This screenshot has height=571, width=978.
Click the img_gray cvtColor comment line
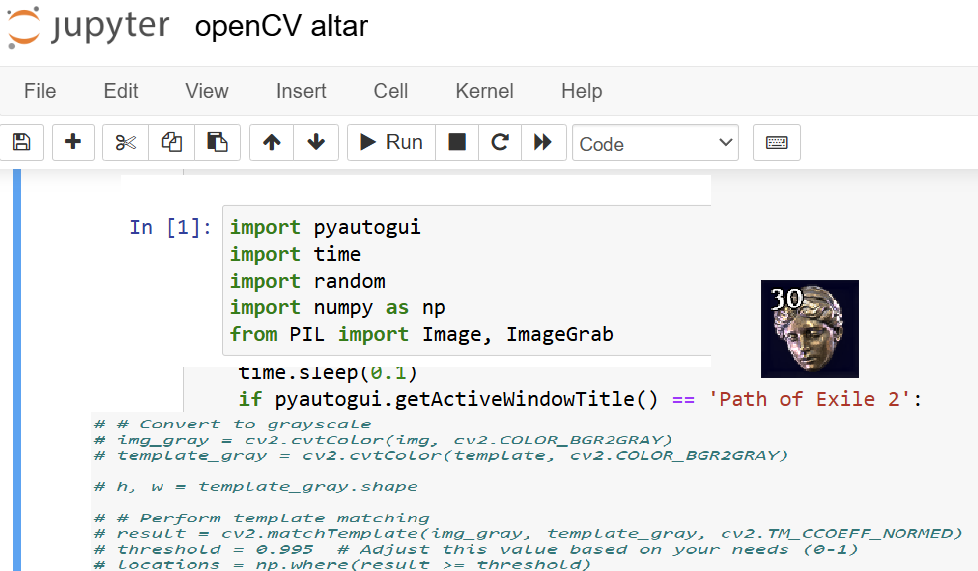click(x=383, y=440)
